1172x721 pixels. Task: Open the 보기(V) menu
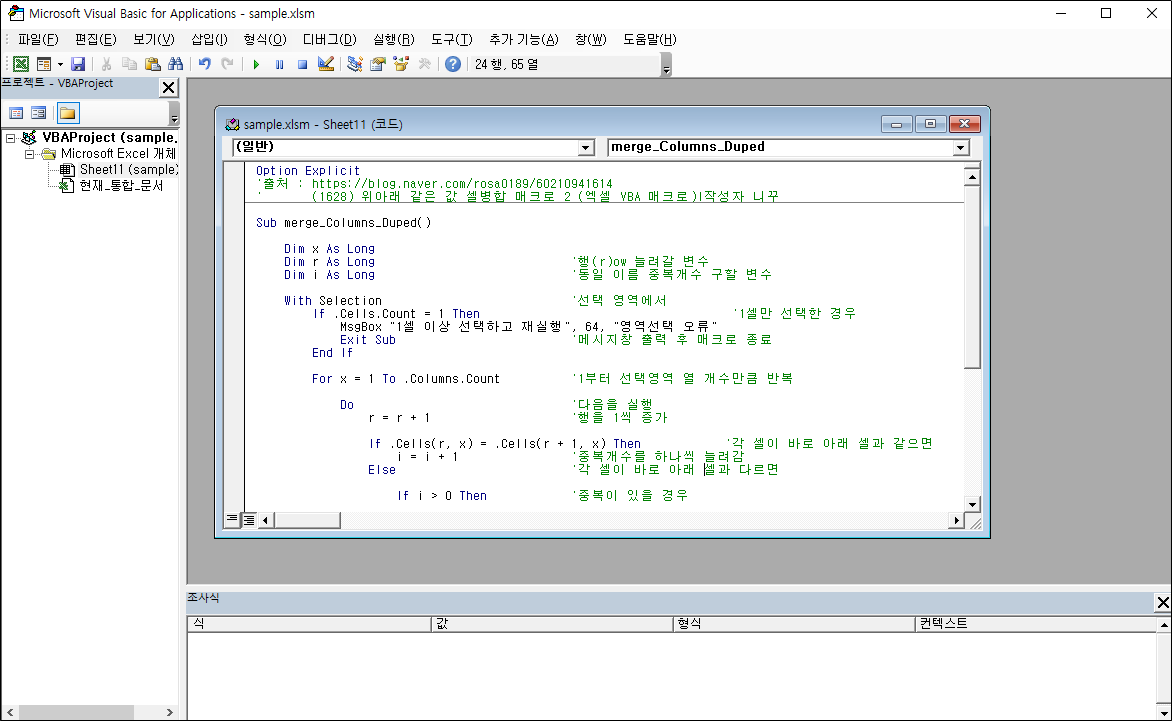pos(153,40)
